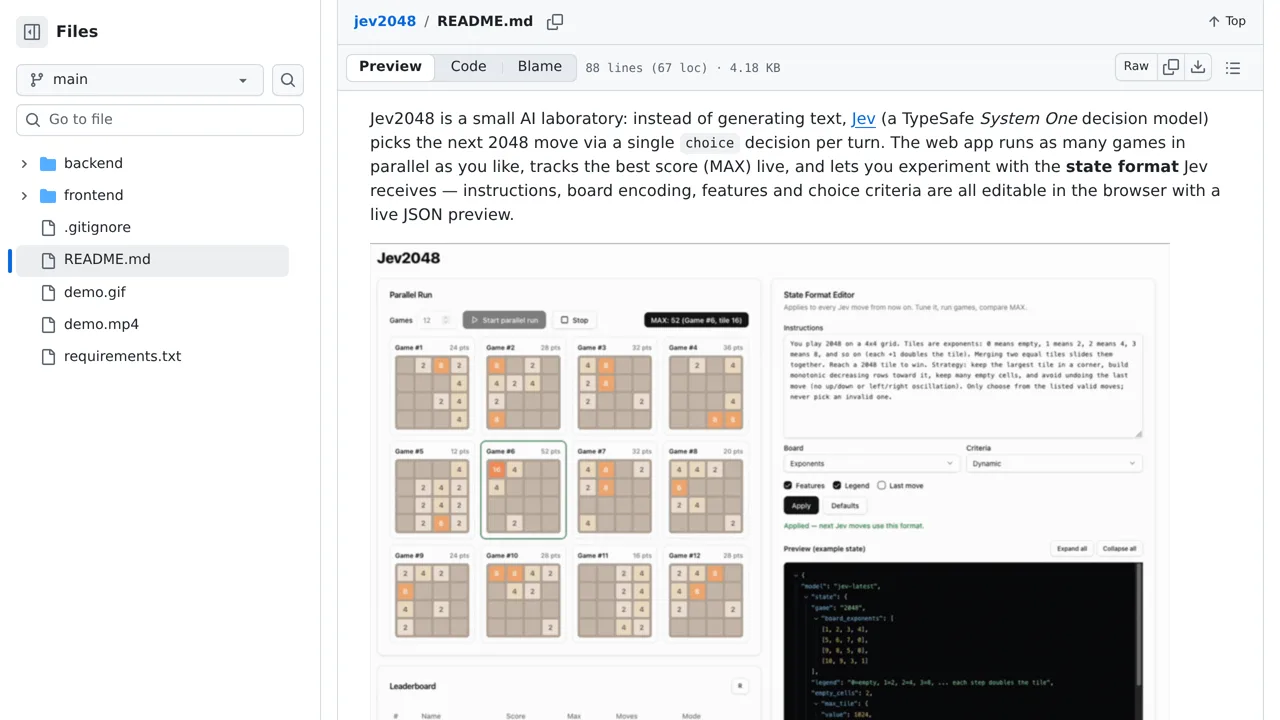
Task: Open the demo.gif file
Action: [95, 292]
